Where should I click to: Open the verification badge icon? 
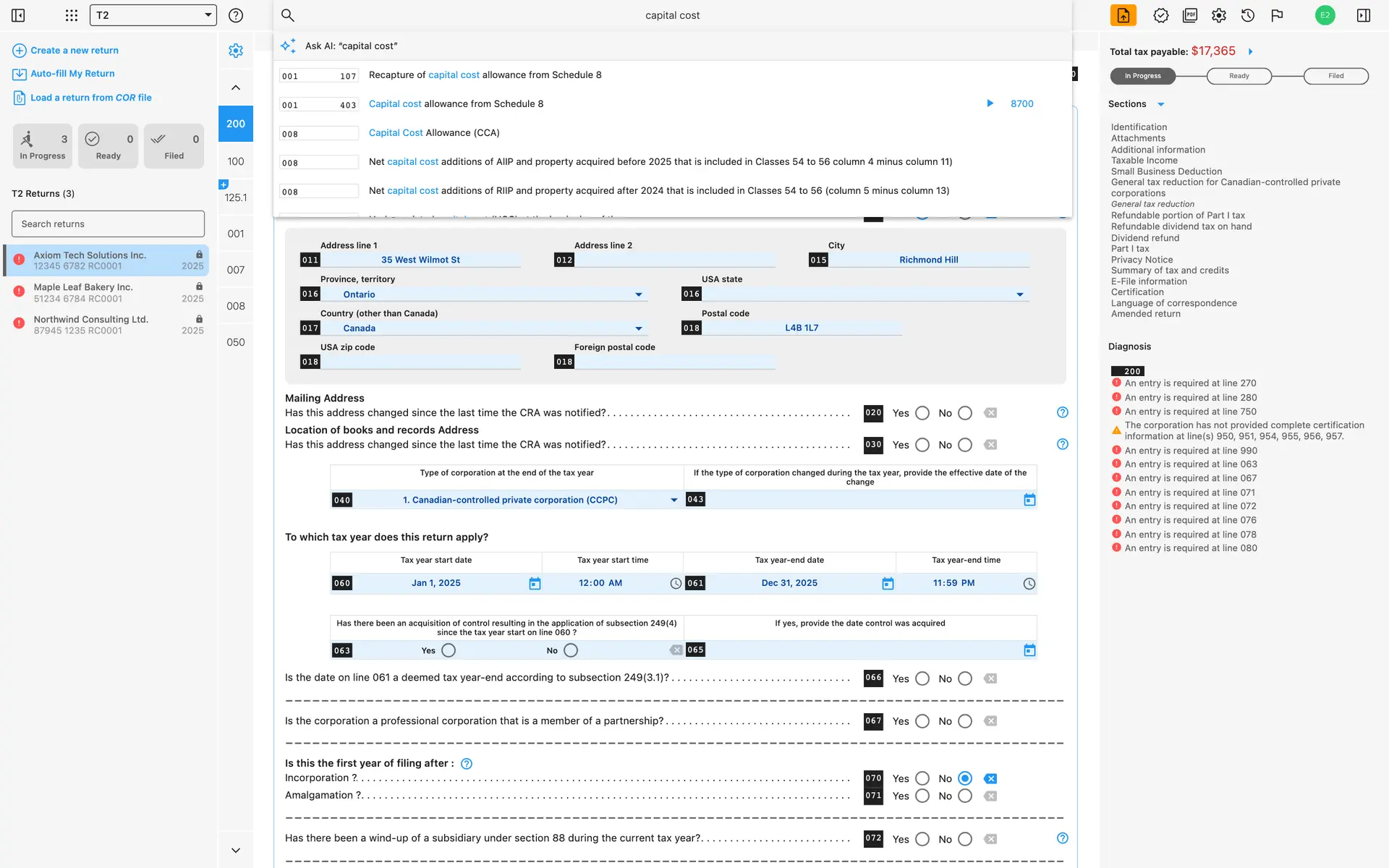[1161, 15]
